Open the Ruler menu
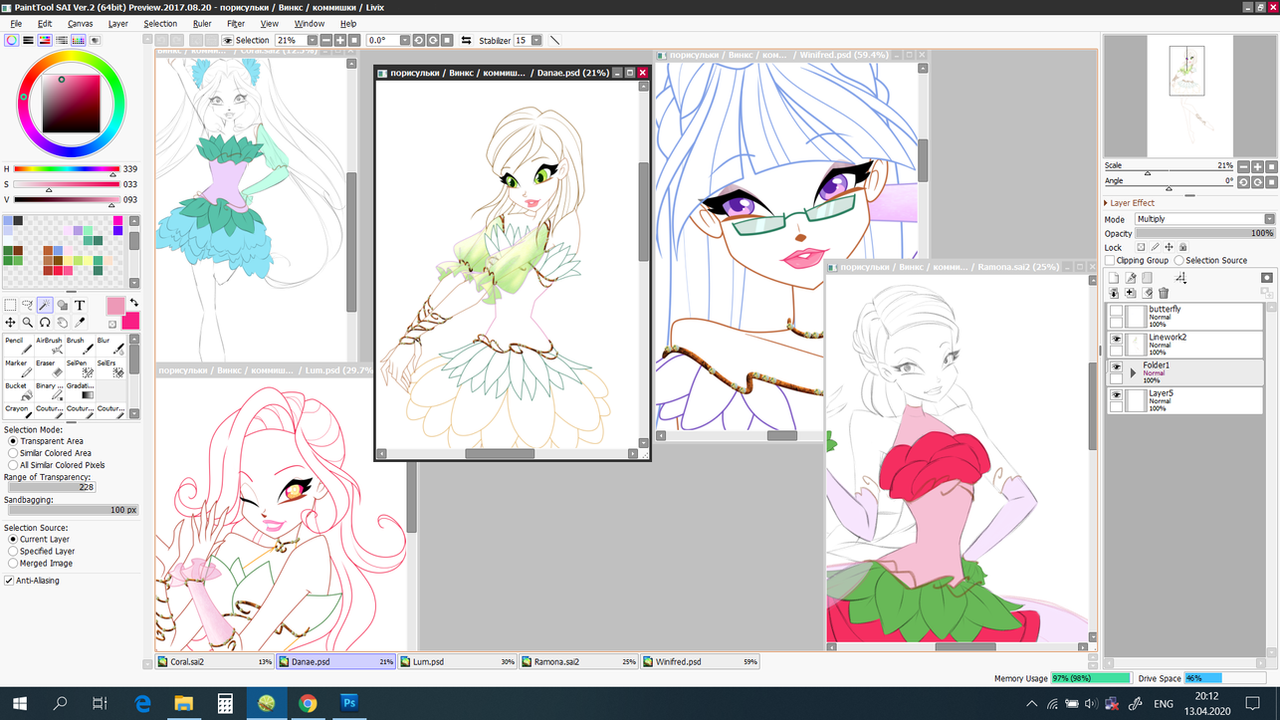Viewport: 1280px width, 720px height. point(202,23)
